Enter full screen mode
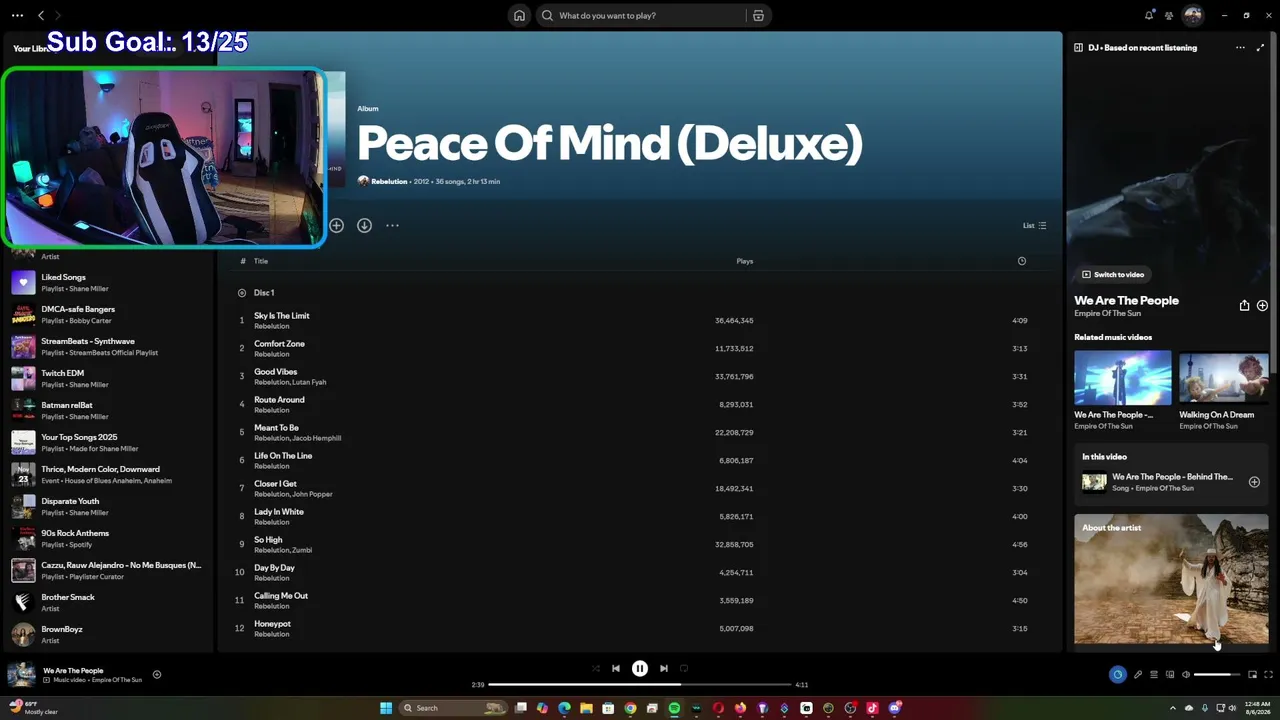The height and width of the screenshot is (720, 1280). pyautogui.click(x=1268, y=675)
